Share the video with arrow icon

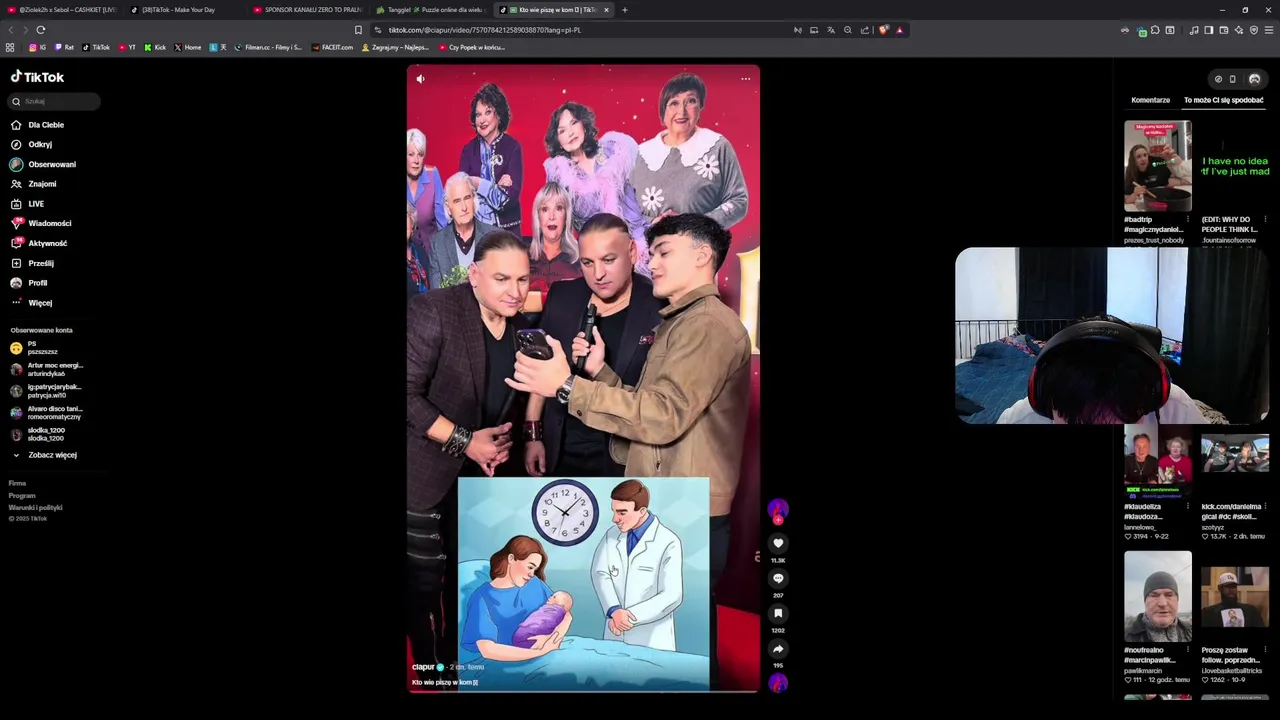[778, 648]
